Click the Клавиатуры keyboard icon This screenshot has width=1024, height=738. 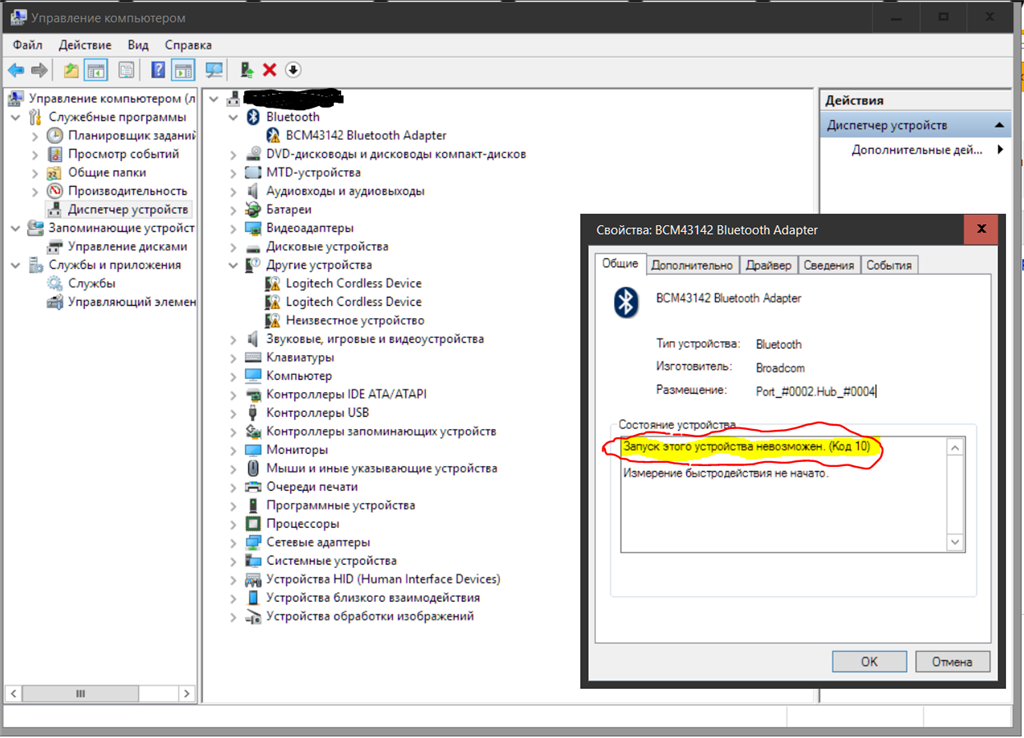[253, 357]
